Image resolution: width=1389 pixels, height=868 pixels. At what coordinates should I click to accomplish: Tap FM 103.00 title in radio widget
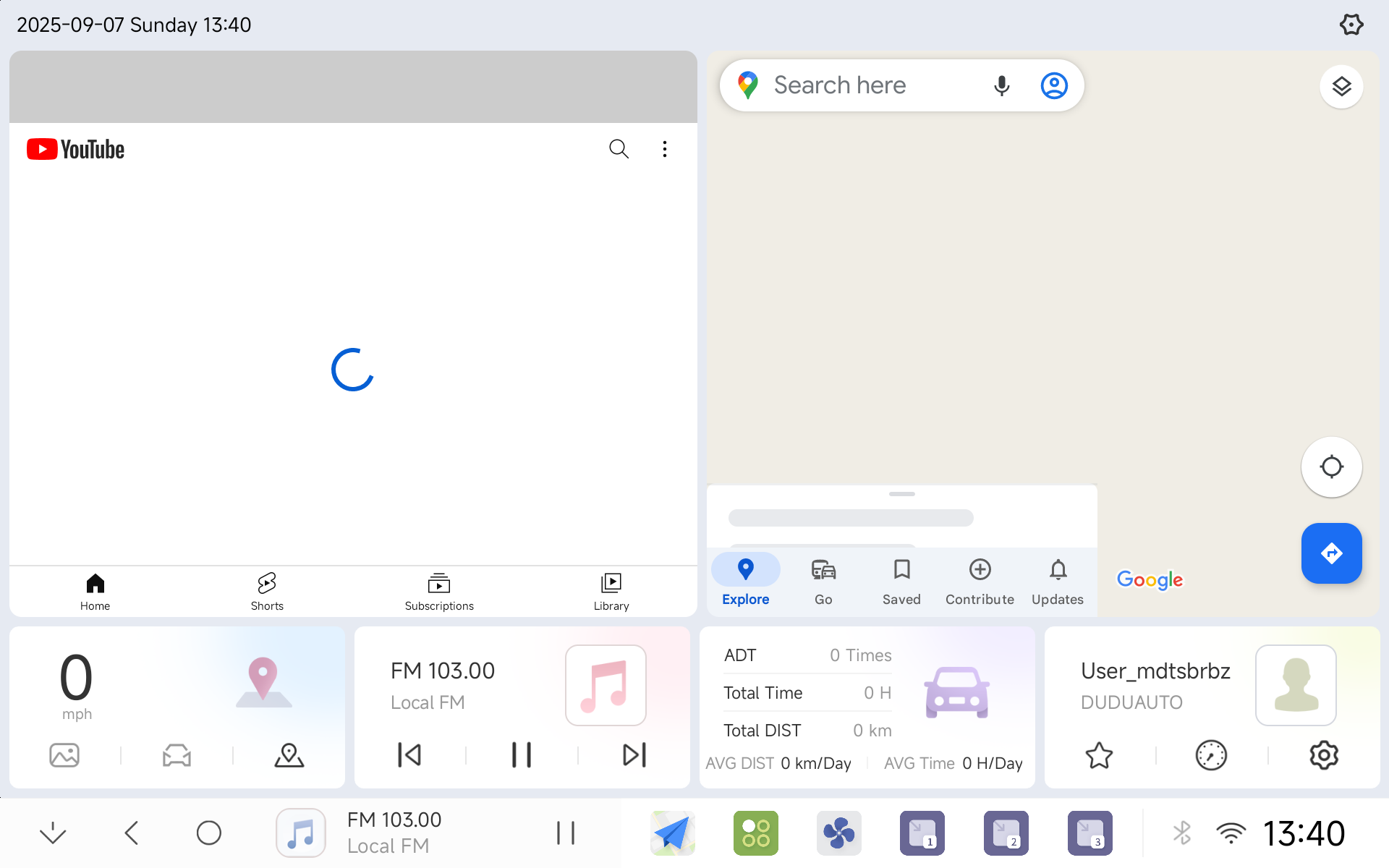[443, 671]
